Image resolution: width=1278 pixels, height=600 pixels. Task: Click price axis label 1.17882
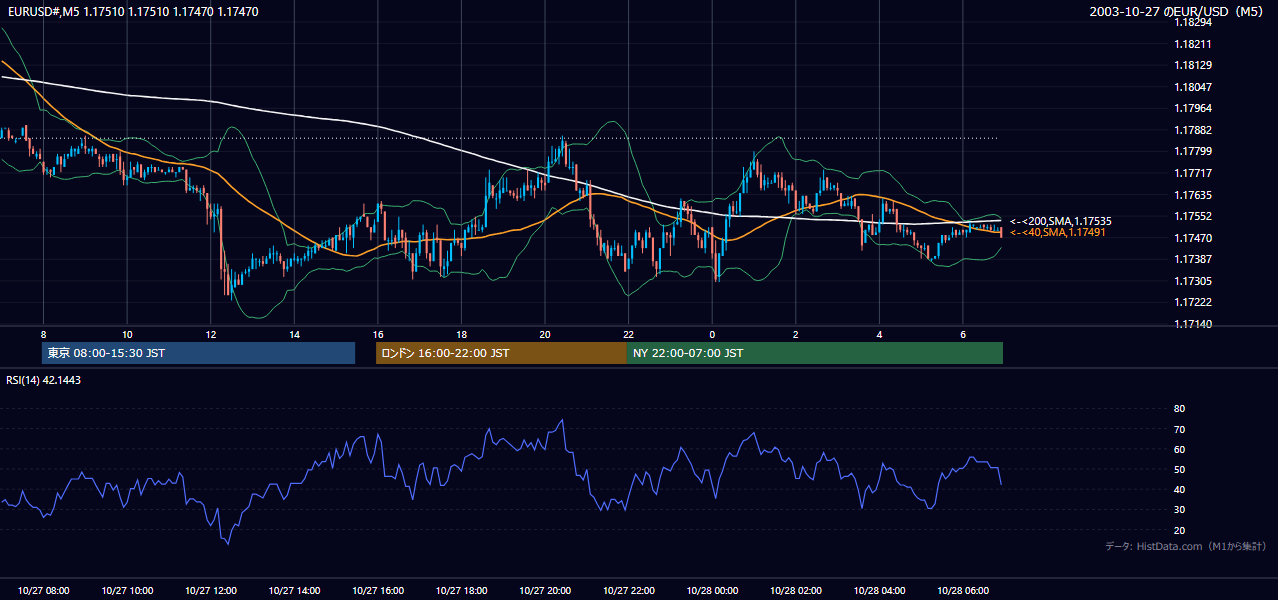tap(1193, 130)
